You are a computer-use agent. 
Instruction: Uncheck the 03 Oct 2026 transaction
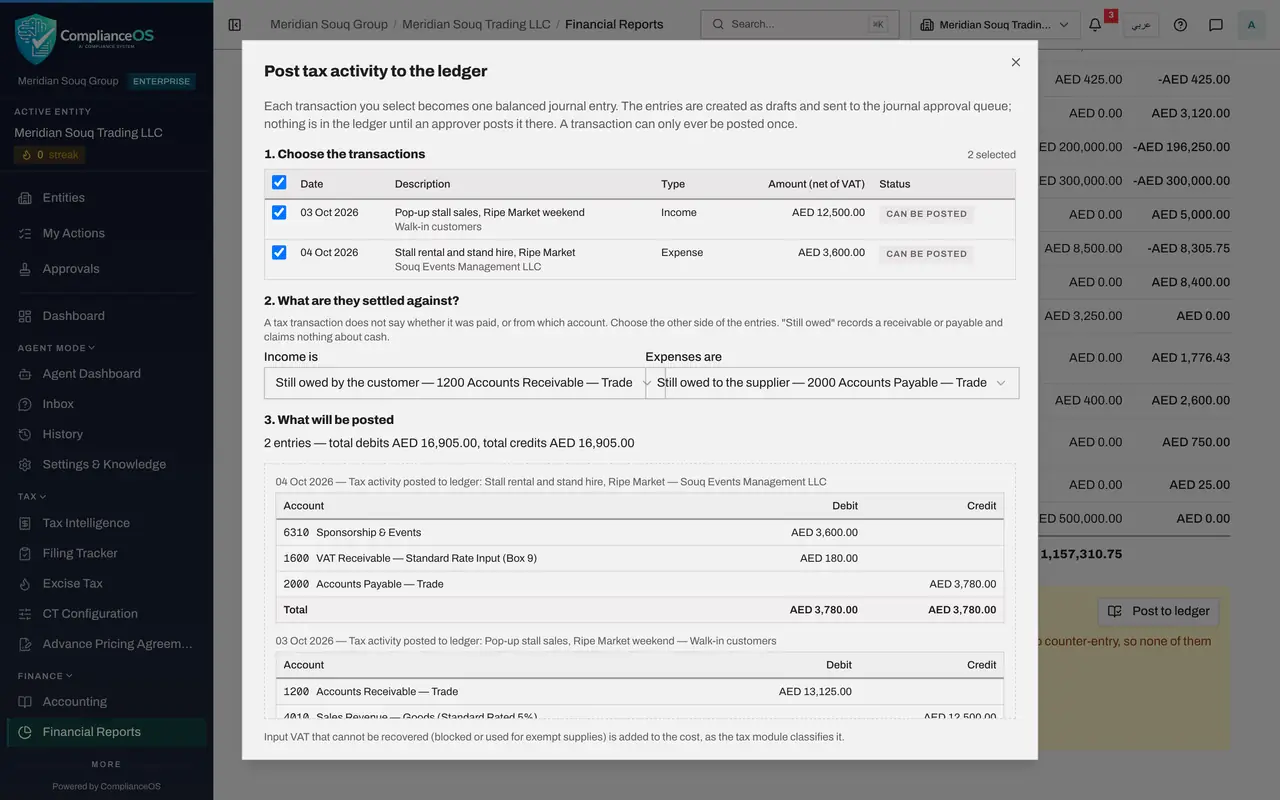[279, 212]
